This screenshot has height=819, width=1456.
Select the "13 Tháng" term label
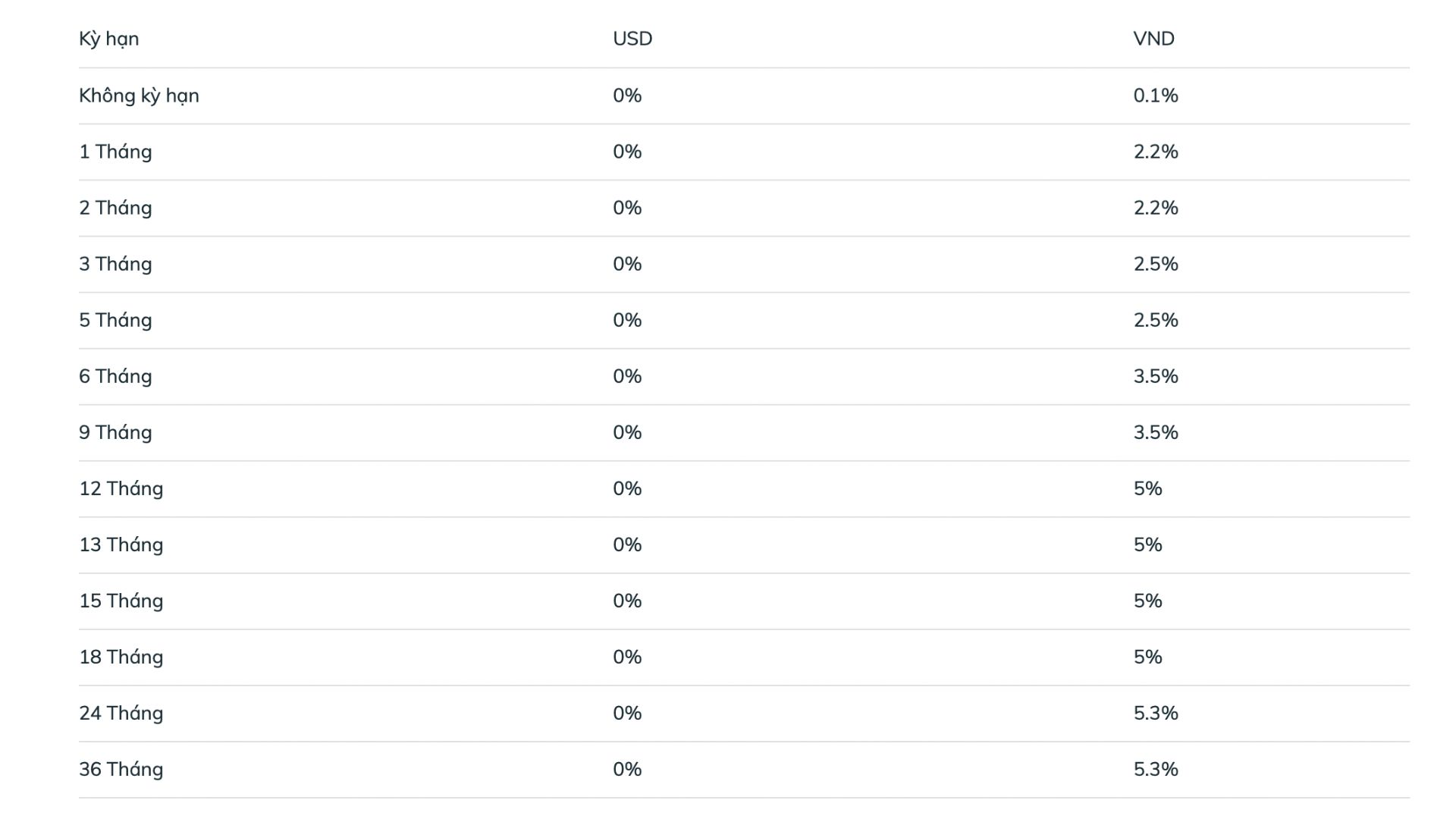pos(121,544)
